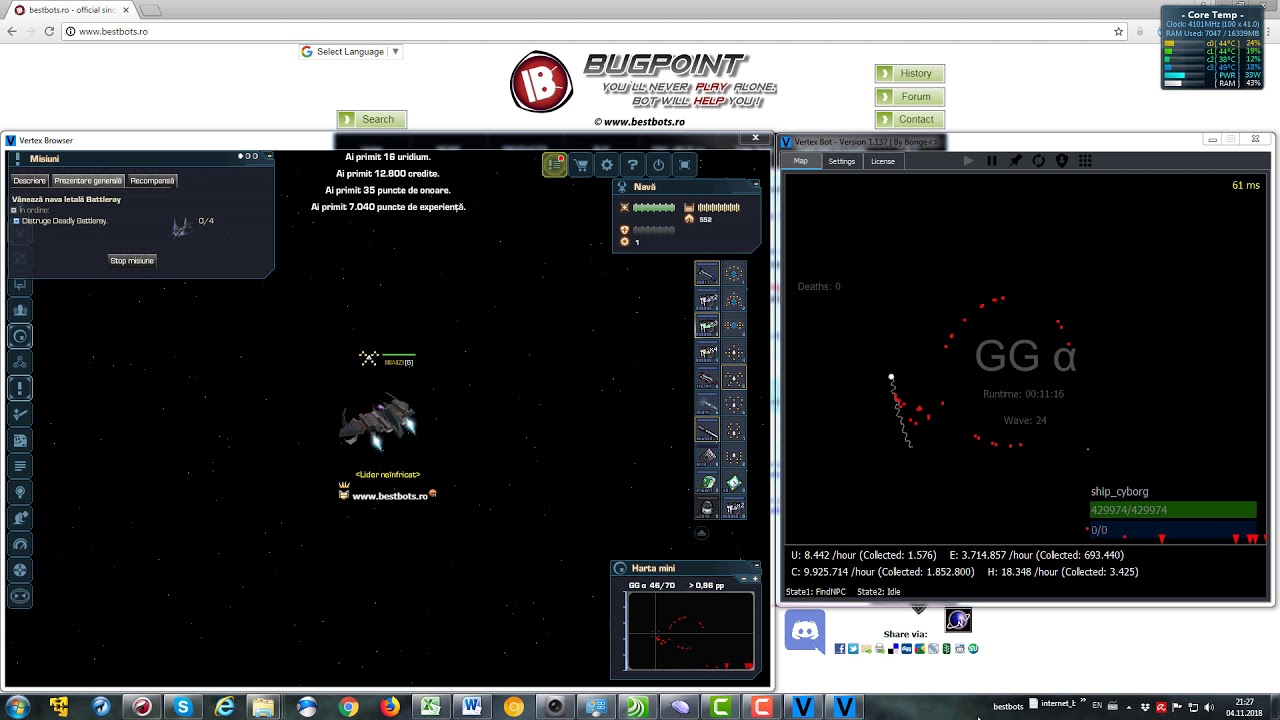Open the Select Language dropdown
This screenshot has height=720, width=1280.
[x=351, y=52]
